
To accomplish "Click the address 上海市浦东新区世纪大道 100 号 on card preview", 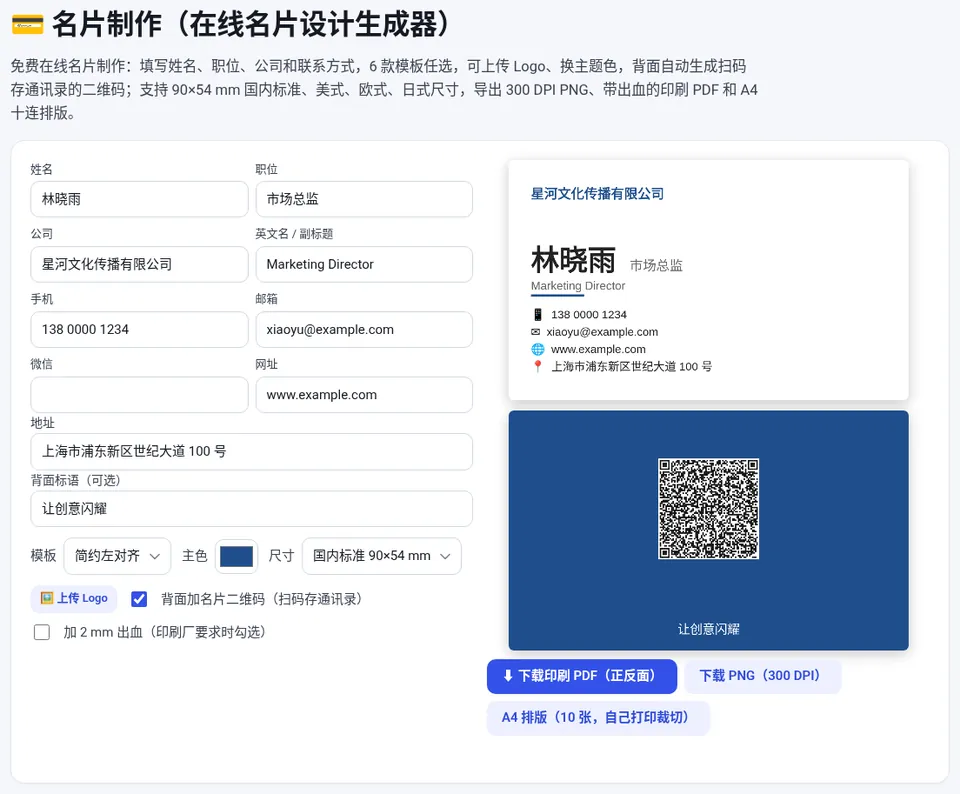I will click(x=631, y=366).
